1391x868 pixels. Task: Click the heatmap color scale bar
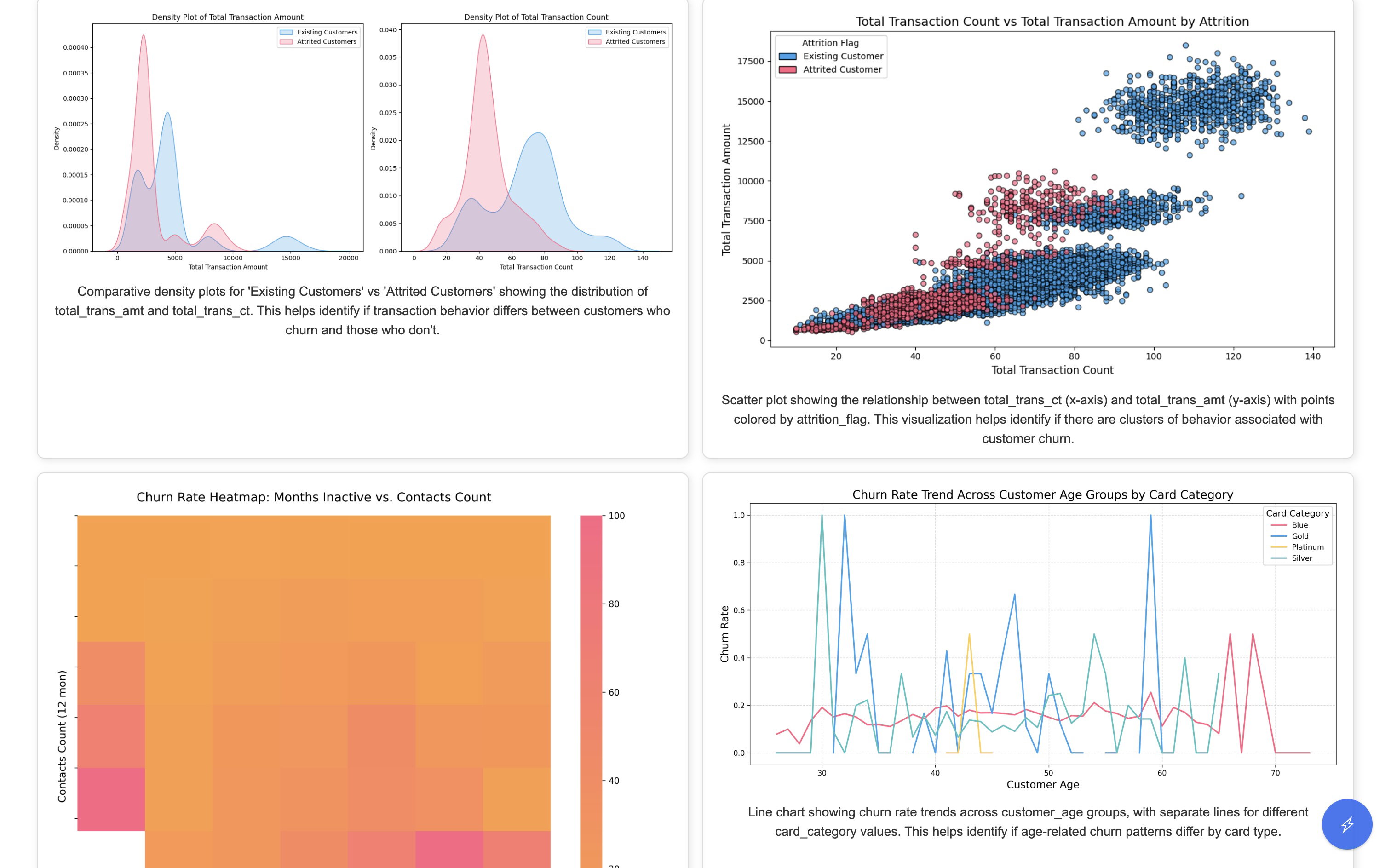coord(591,691)
